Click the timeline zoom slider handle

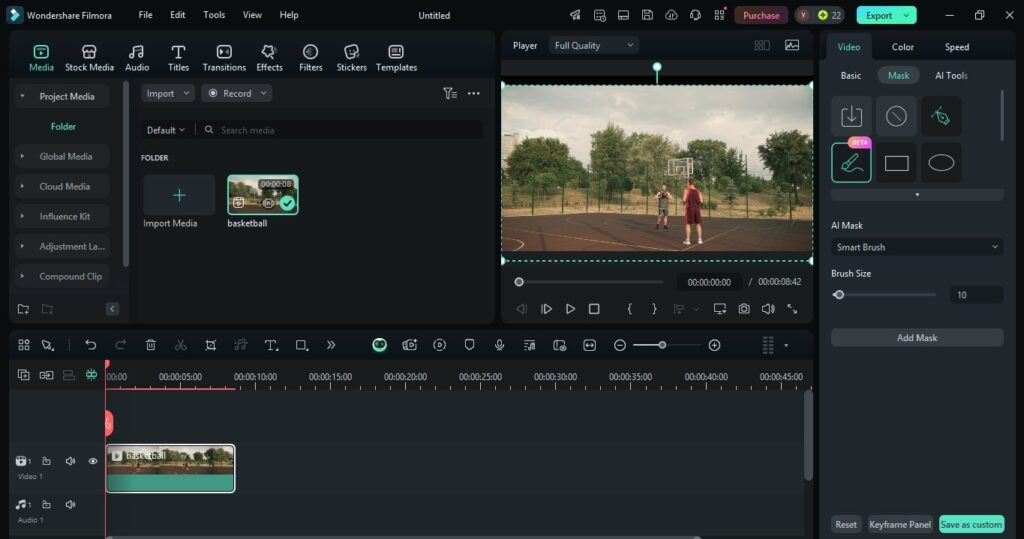click(x=662, y=345)
